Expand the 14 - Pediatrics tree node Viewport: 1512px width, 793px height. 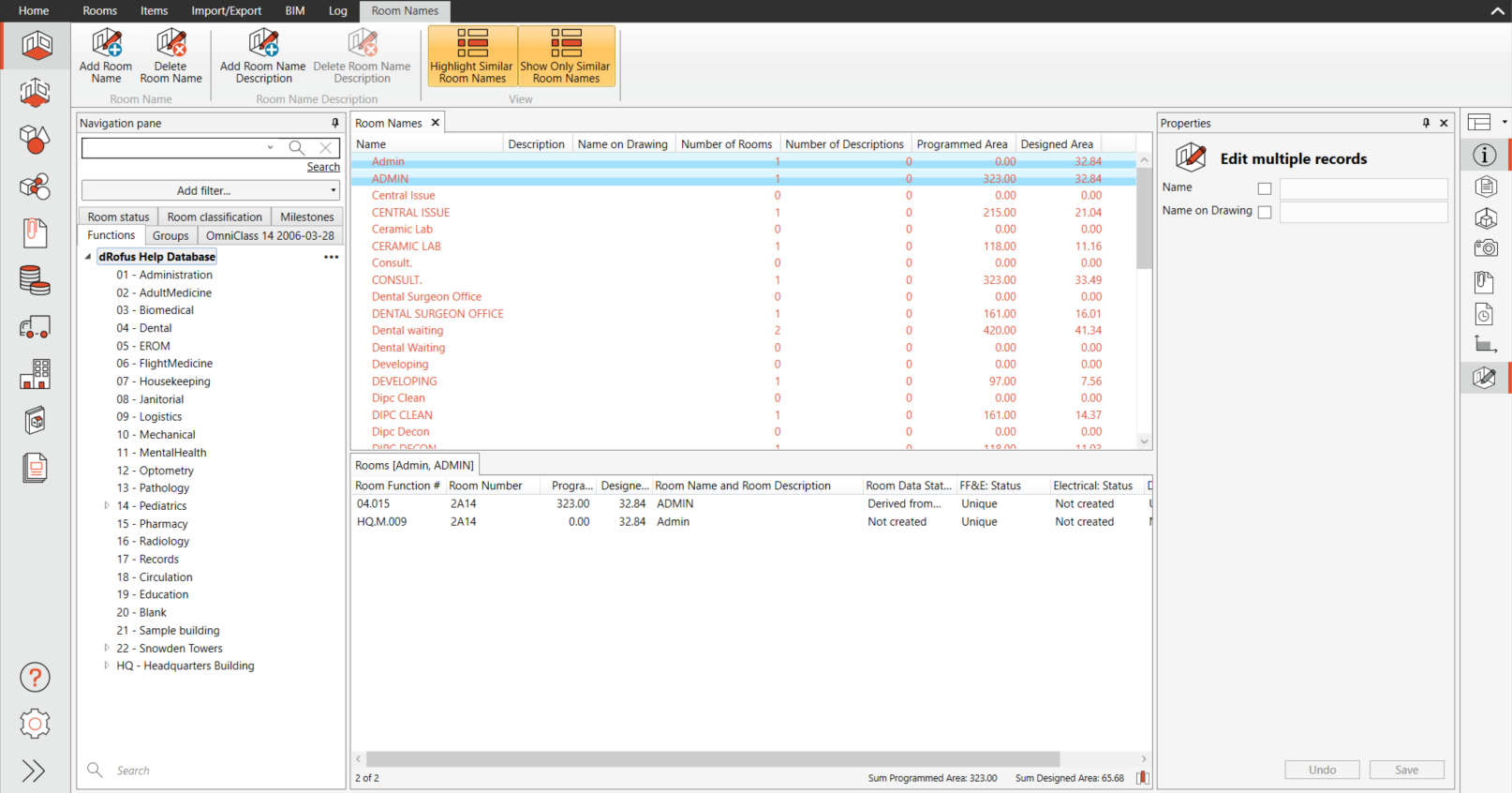107,505
